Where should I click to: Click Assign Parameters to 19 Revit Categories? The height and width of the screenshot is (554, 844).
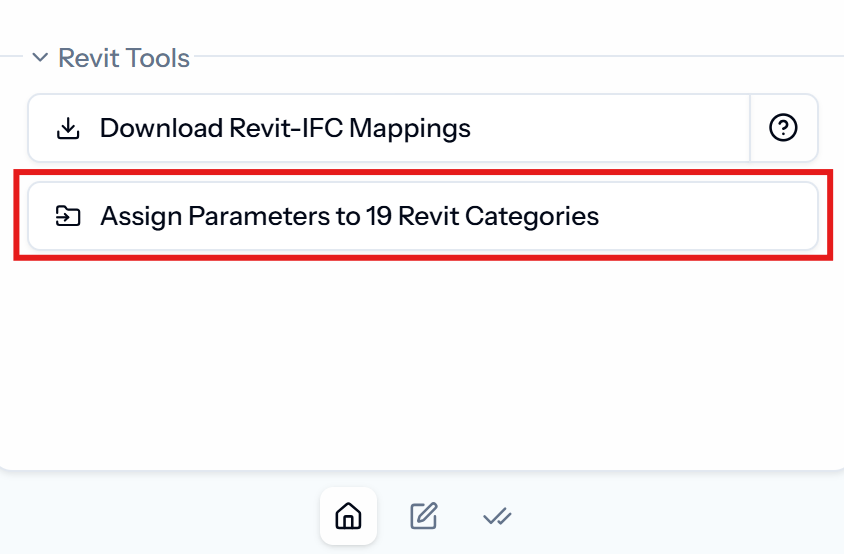coord(423,216)
